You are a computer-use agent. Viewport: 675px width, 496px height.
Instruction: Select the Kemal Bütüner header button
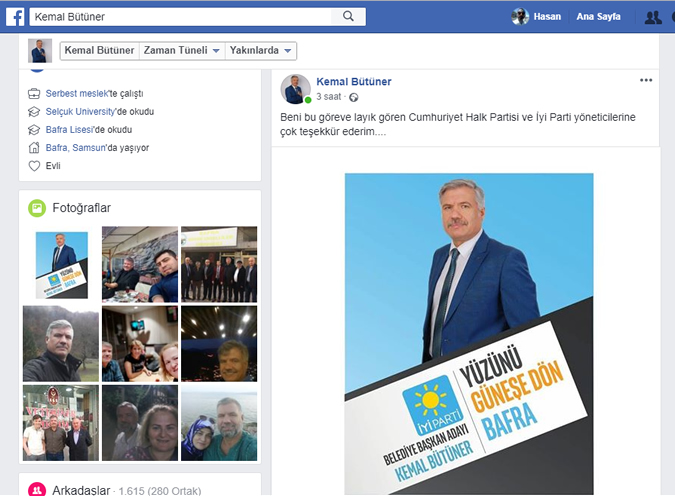click(x=99, y=50)
